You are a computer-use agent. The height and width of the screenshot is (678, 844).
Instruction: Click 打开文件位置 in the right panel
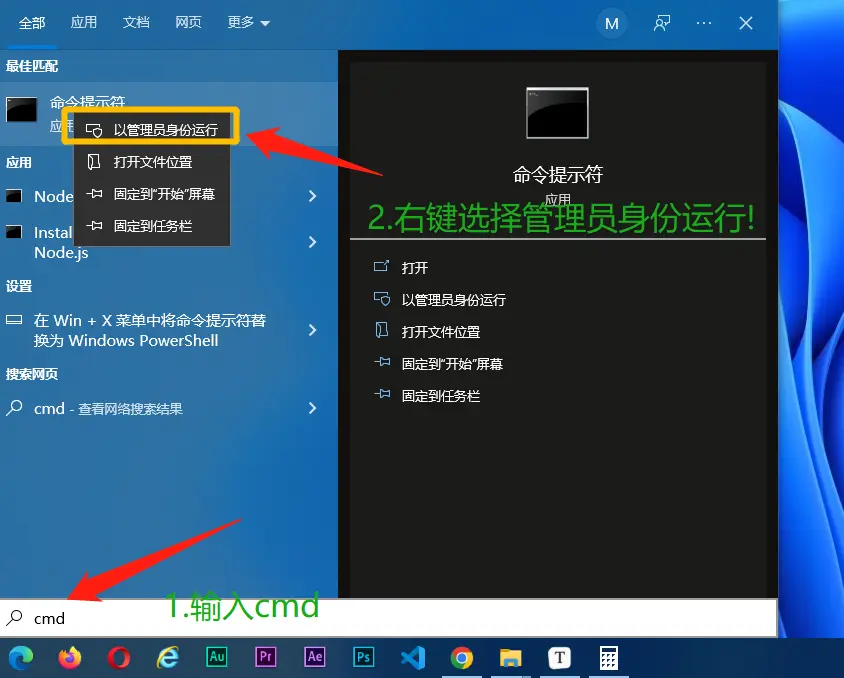point(440,332)
